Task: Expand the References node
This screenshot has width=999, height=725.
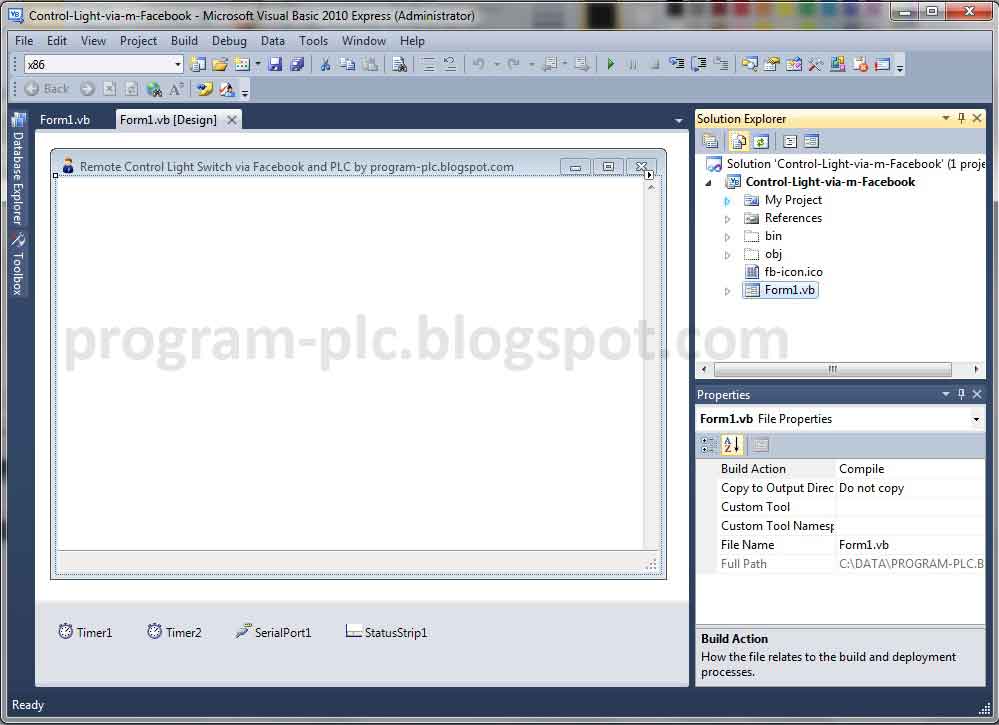Action: click(x=727, y=219)
